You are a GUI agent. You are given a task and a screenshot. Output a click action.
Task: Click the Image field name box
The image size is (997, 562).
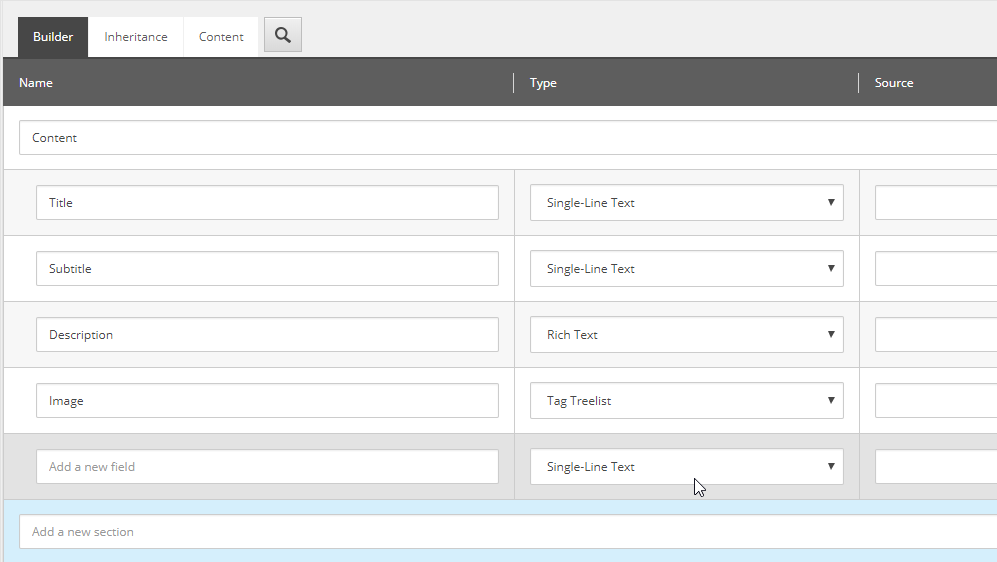pos(267,401)
